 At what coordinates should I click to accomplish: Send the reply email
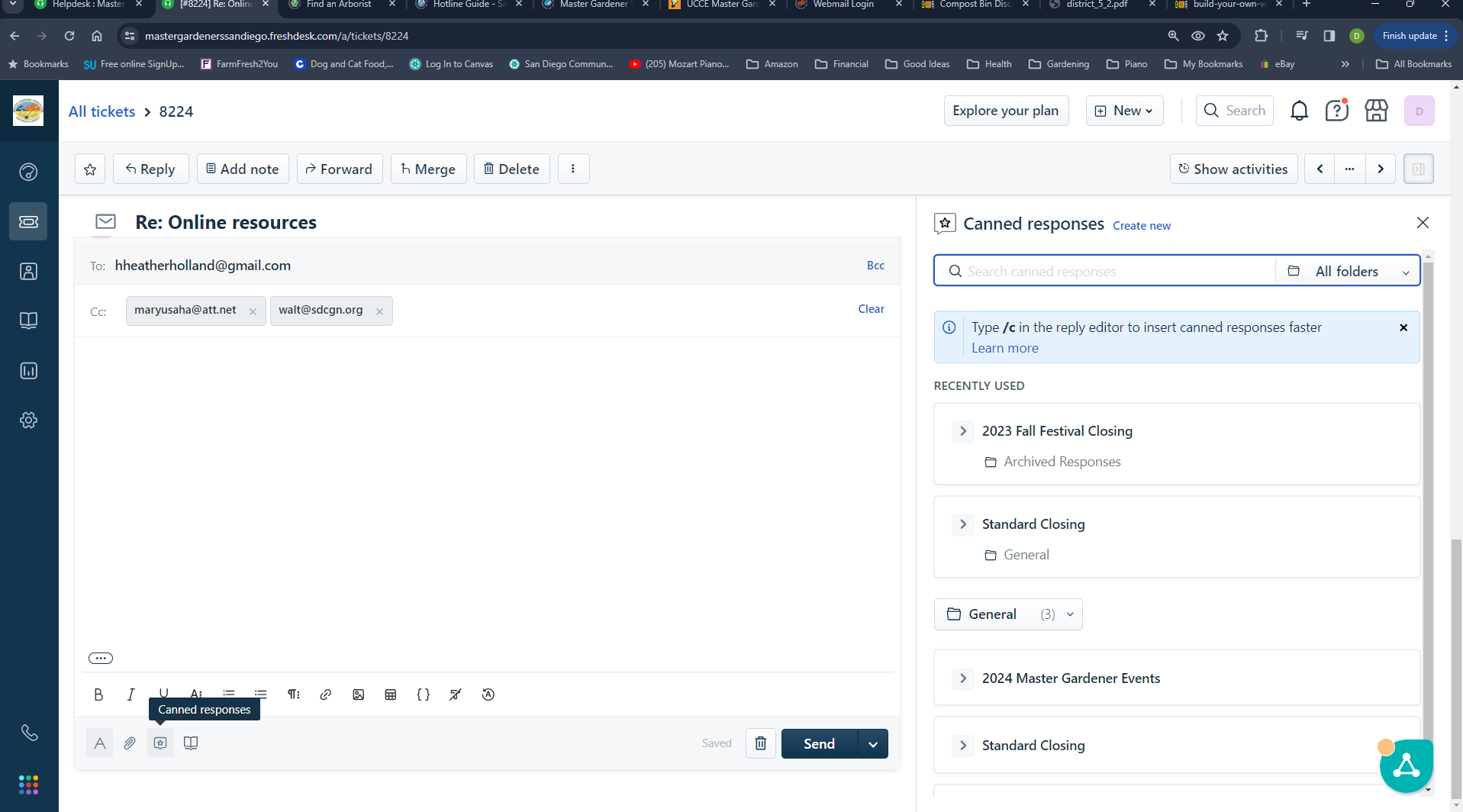(x=819, y=744)
